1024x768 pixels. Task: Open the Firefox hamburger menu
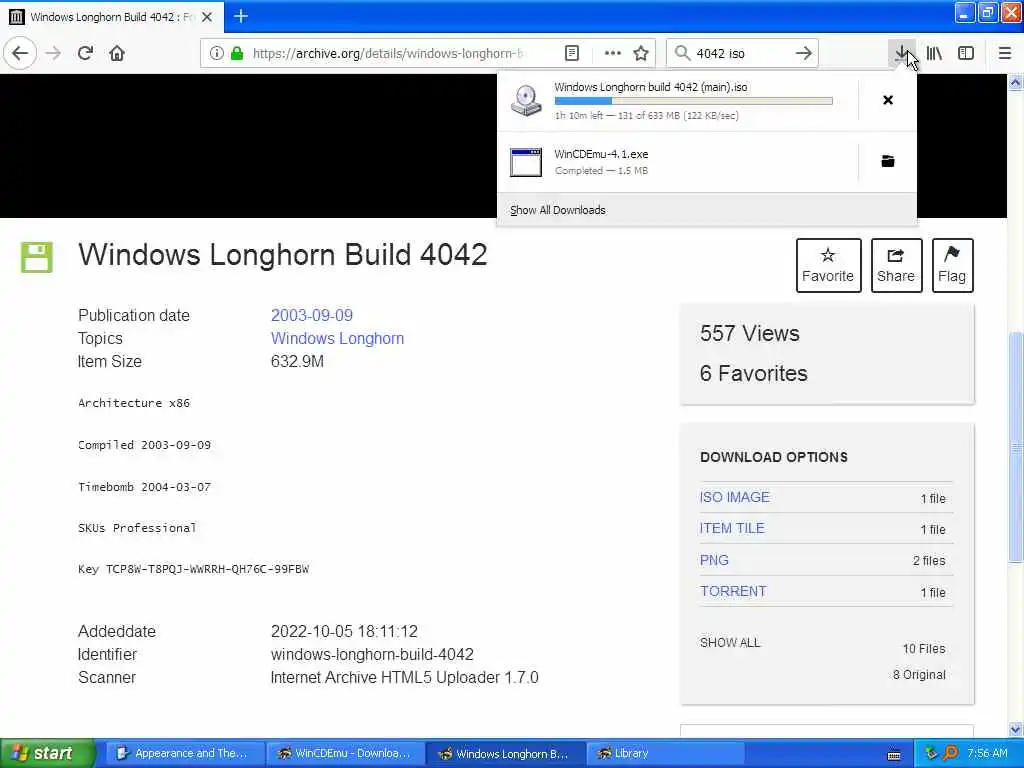(x=1005, y=54)
